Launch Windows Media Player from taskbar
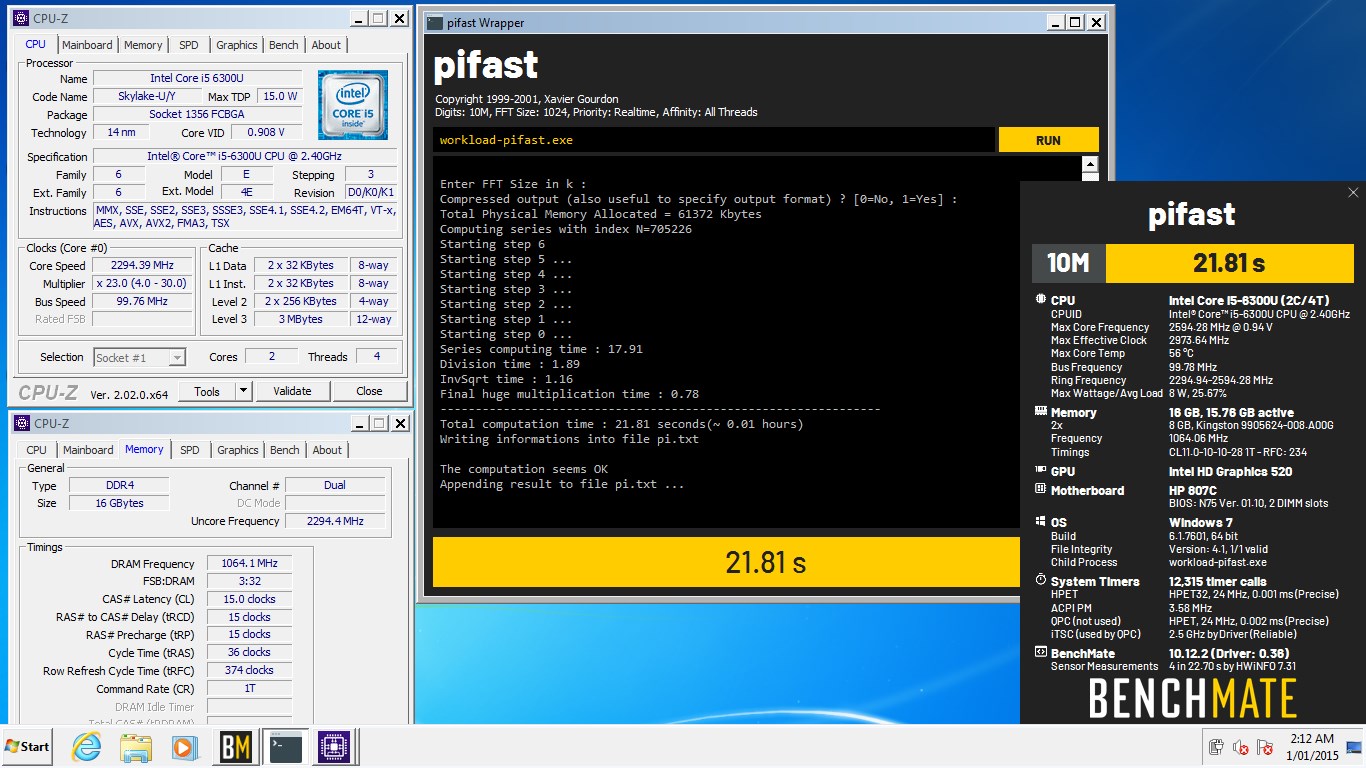 (183, 747)
